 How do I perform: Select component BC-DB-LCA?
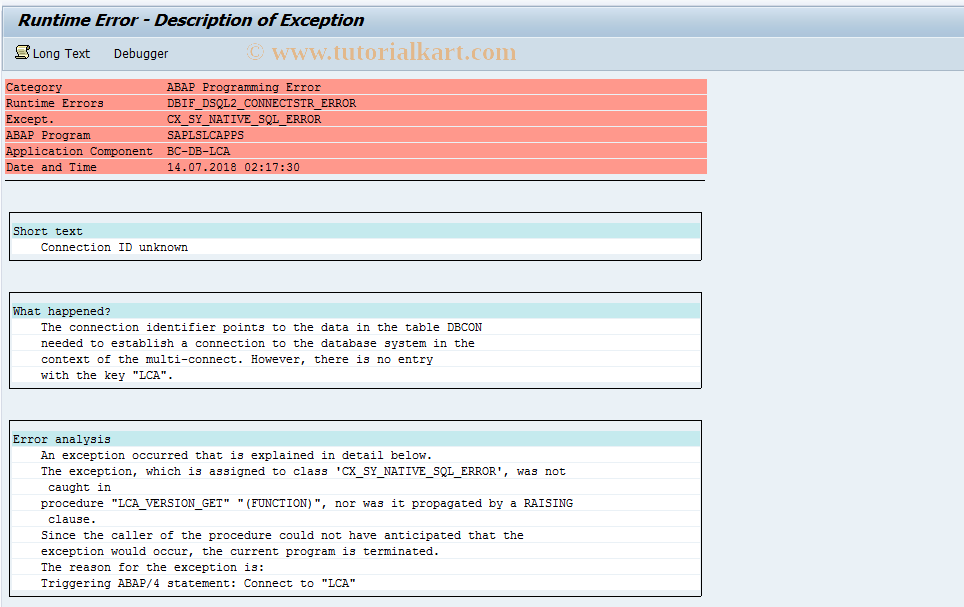(x=199, y=151)
